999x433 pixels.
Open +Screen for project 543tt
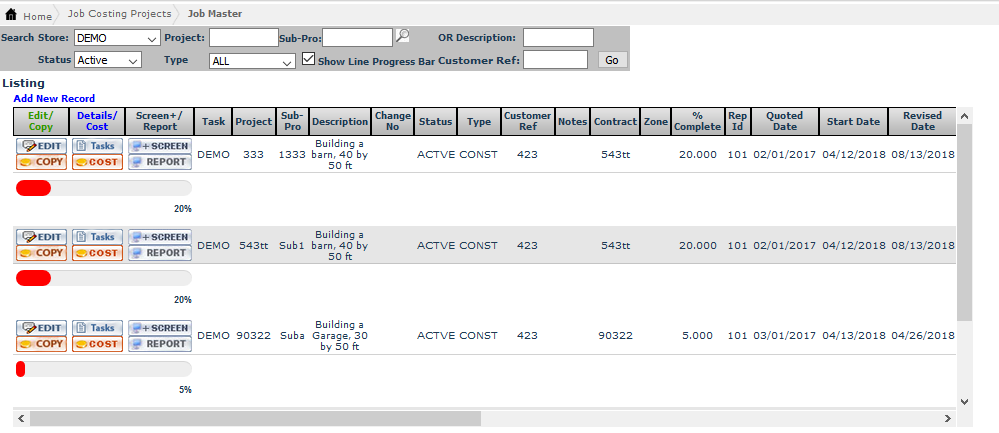coord(159,237)
